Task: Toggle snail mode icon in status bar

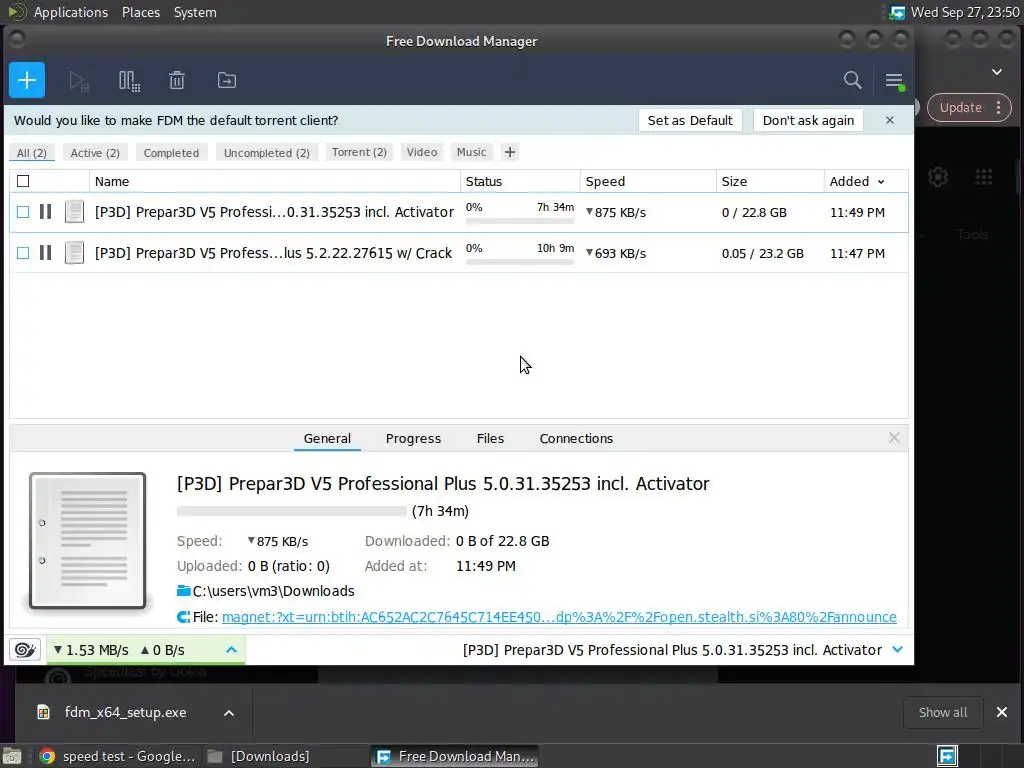Action: click(x=25, y=650)
